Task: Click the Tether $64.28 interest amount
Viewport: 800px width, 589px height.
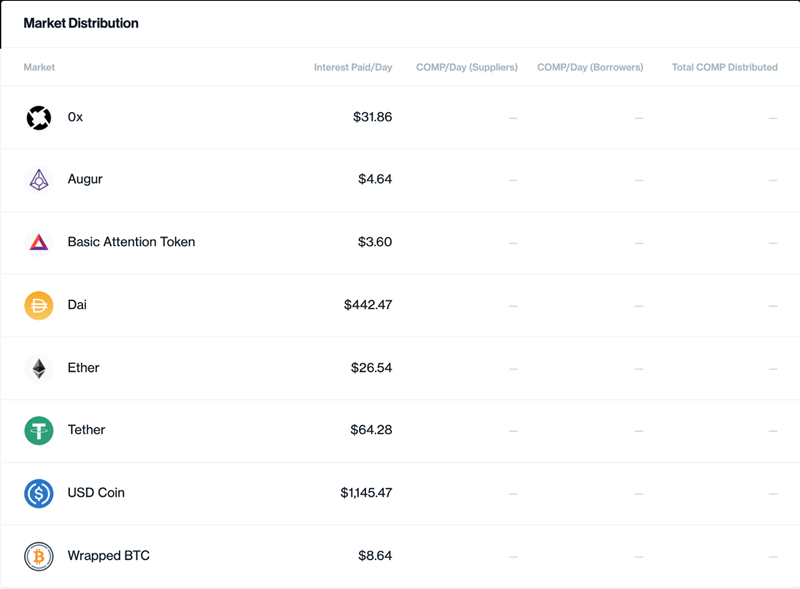Action: 371,430
